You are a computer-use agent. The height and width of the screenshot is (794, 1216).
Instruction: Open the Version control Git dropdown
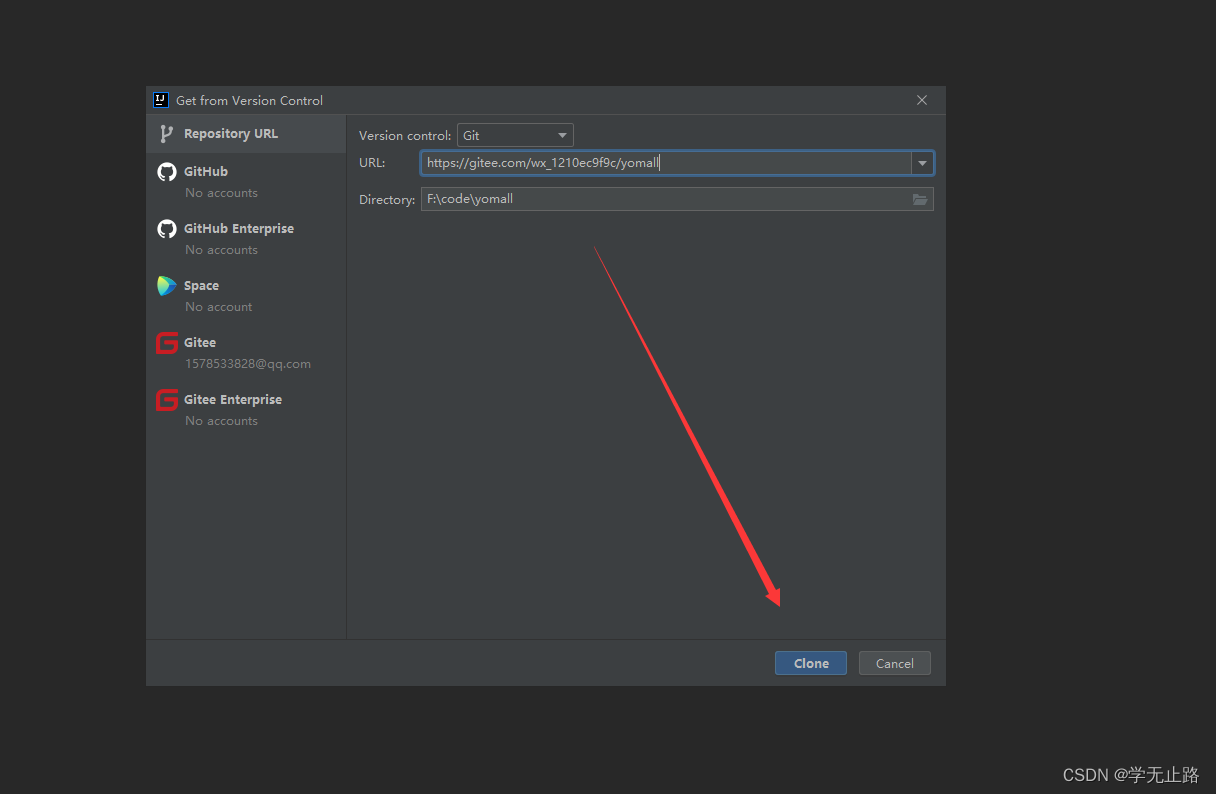(515, 135)
